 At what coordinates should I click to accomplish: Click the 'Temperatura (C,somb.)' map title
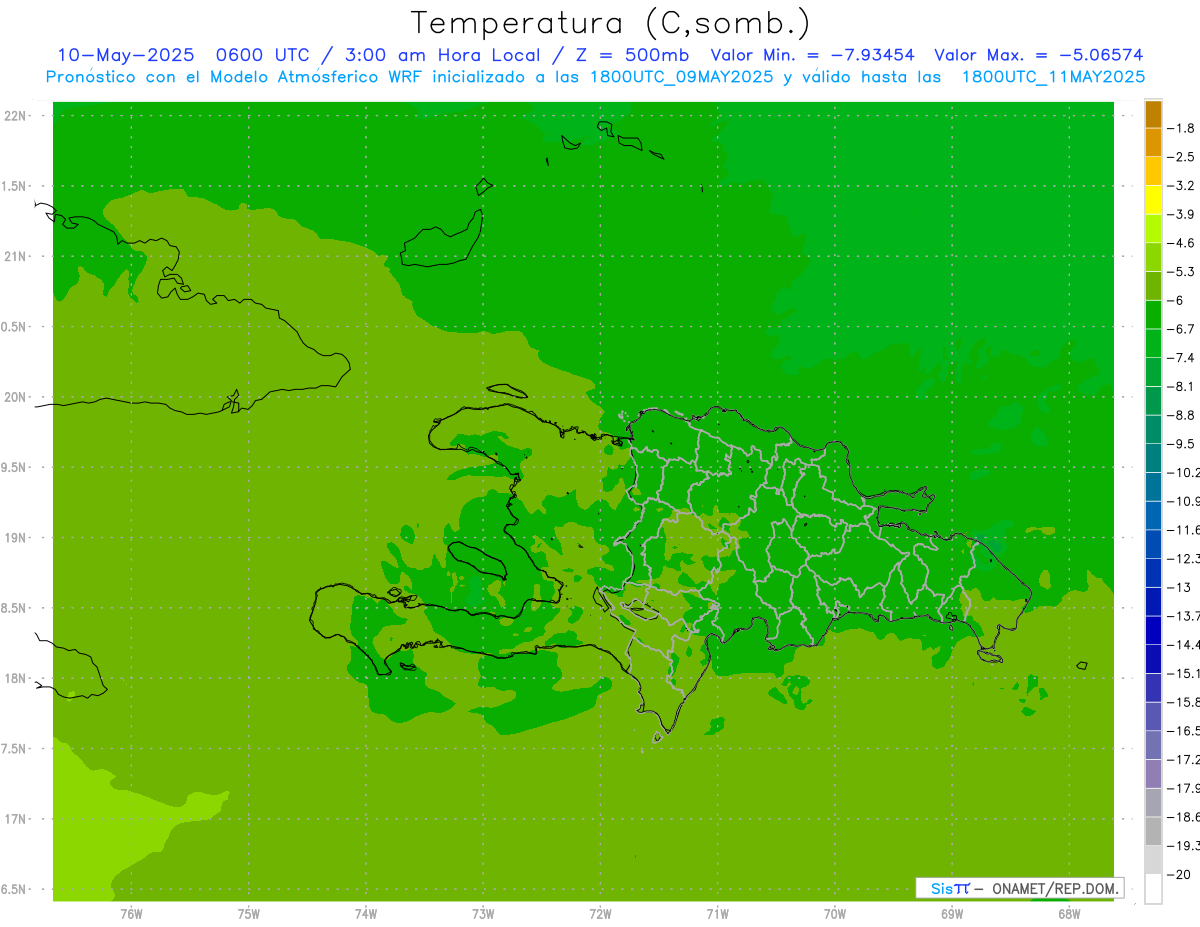click(x=610, y=23)
